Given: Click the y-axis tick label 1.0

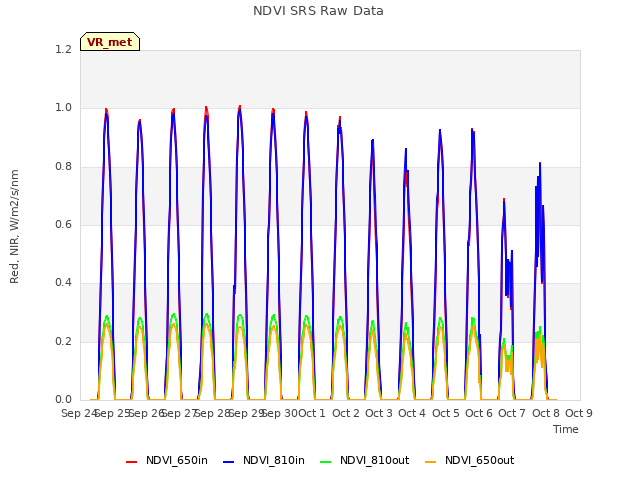Looking at the screenshot, I should pyautogui.click(x=63, y=108).
